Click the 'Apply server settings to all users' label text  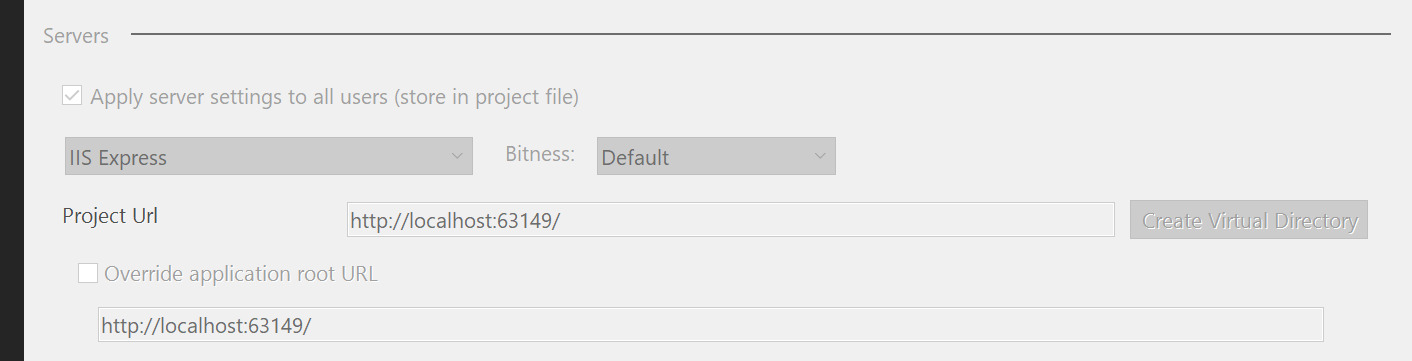click(x=335, y=97)
